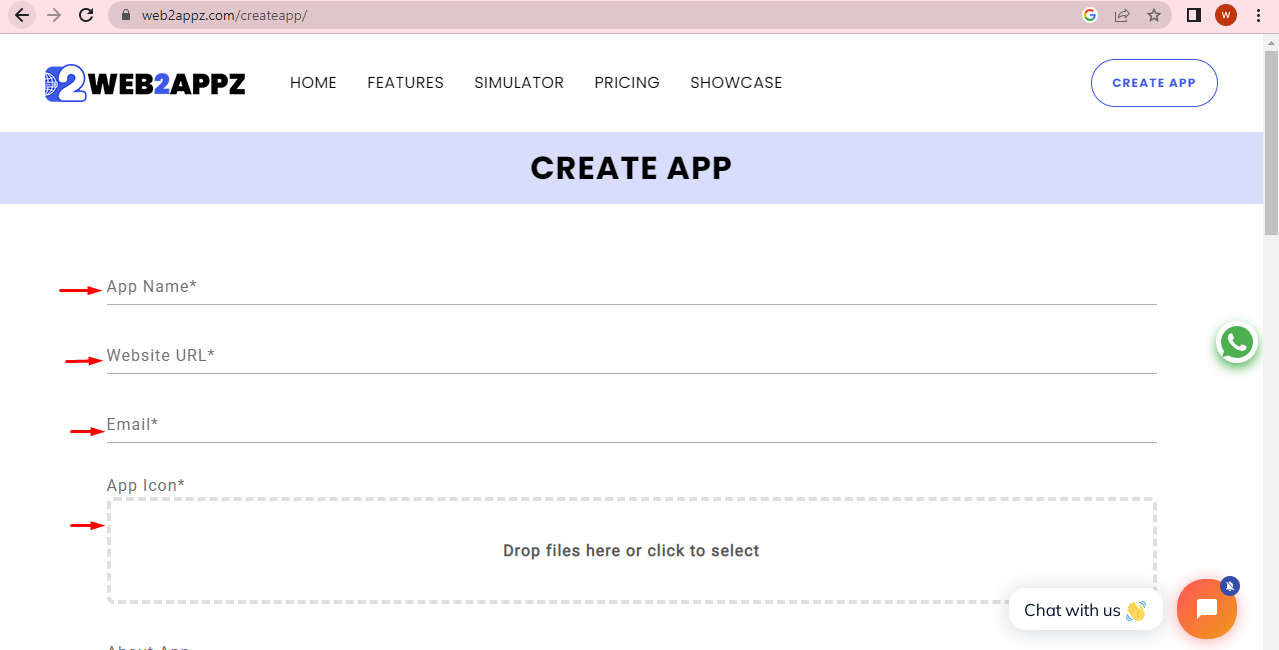
Task: Click the App Icon file drop area
Action: 631,550
